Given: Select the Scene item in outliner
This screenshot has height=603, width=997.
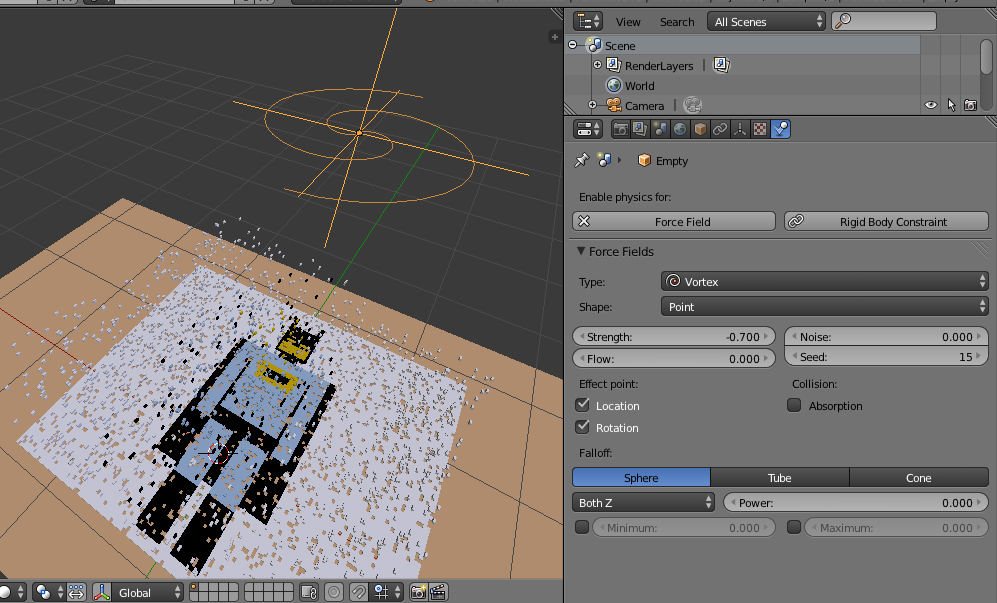Looking at the screenshot, I should pos(620,45).
